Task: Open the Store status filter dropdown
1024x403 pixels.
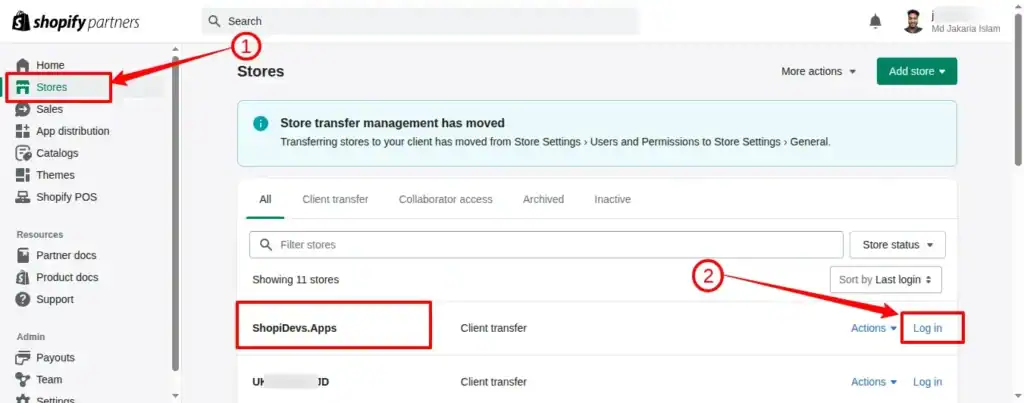Action: point(897,245)
